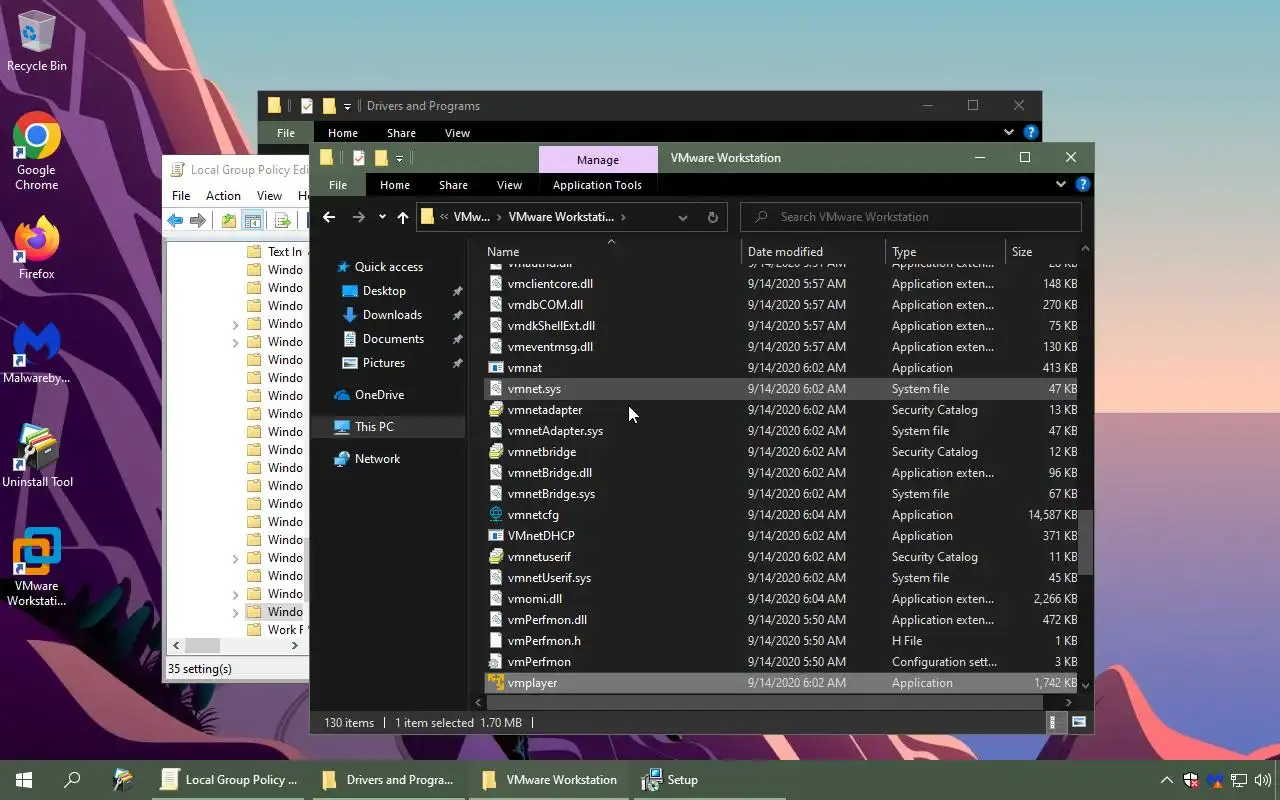
Task: Open the Recycle Bin desktop icon
Action: (37, 42)
